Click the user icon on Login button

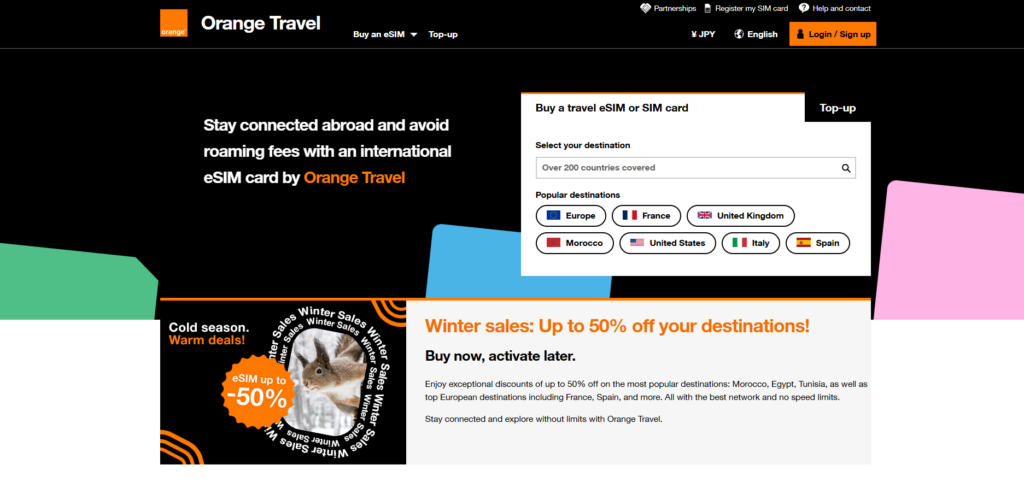(800, 34)
